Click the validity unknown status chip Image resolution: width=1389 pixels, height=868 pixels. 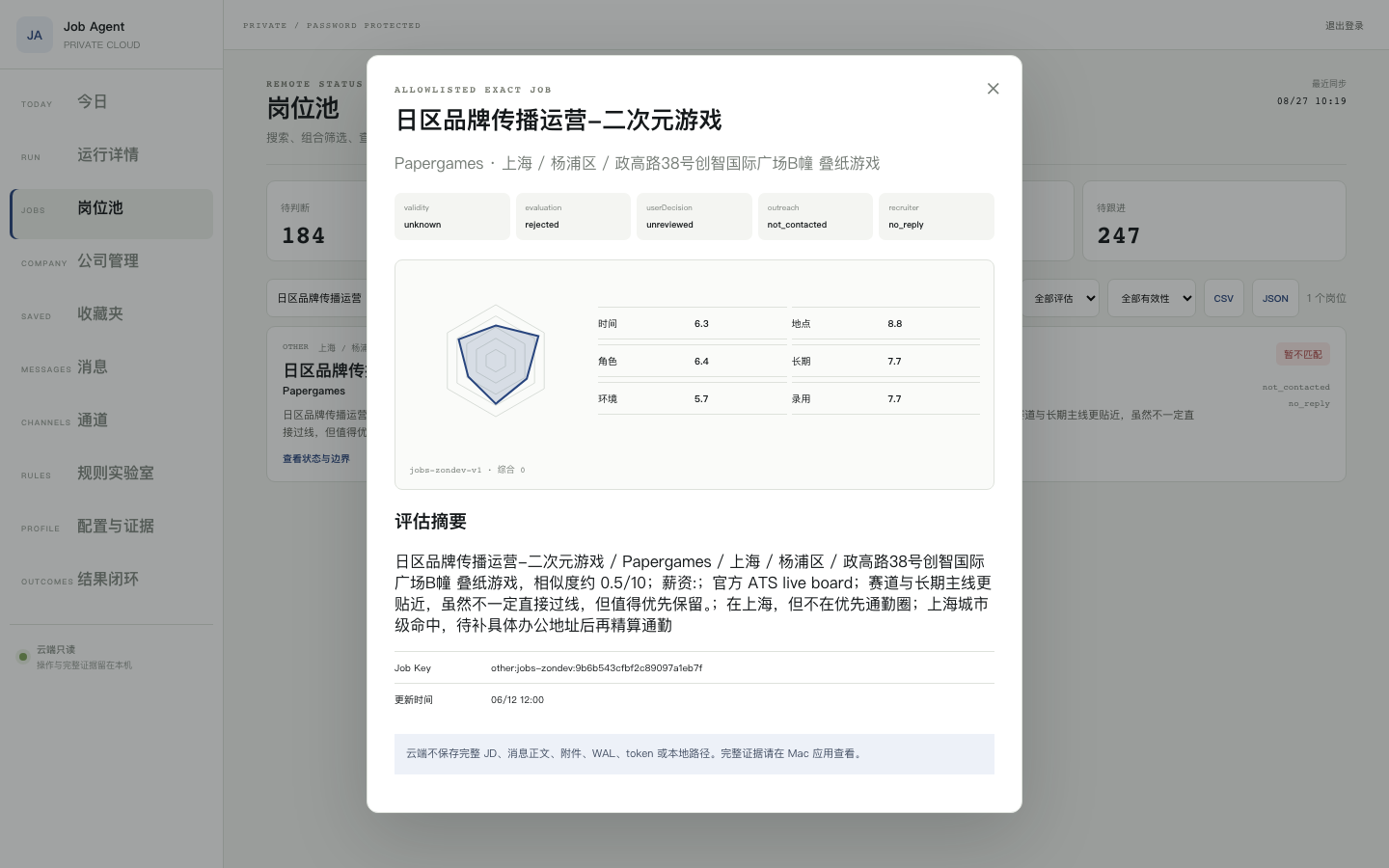click(452, 217)
